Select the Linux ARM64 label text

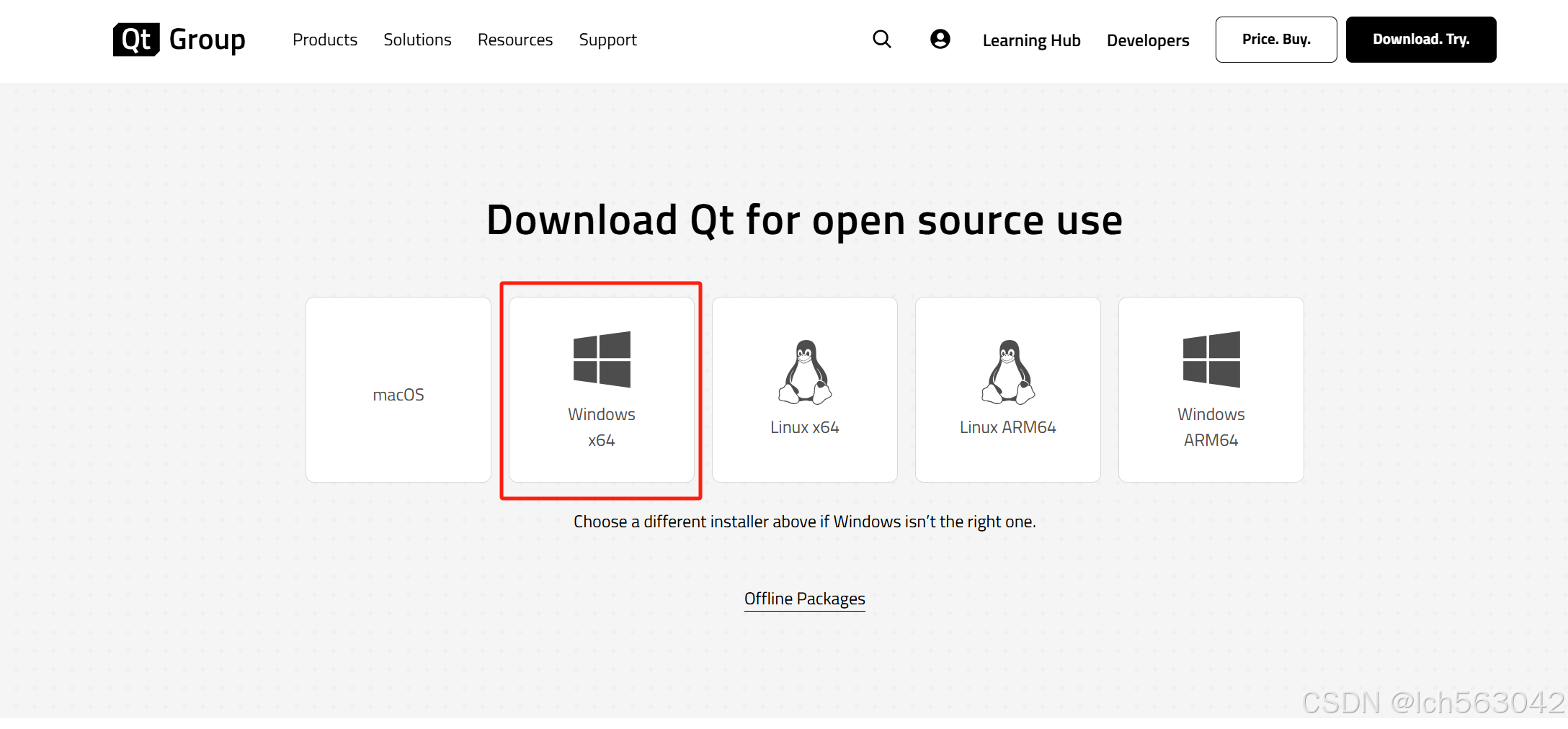point(1008,427)
